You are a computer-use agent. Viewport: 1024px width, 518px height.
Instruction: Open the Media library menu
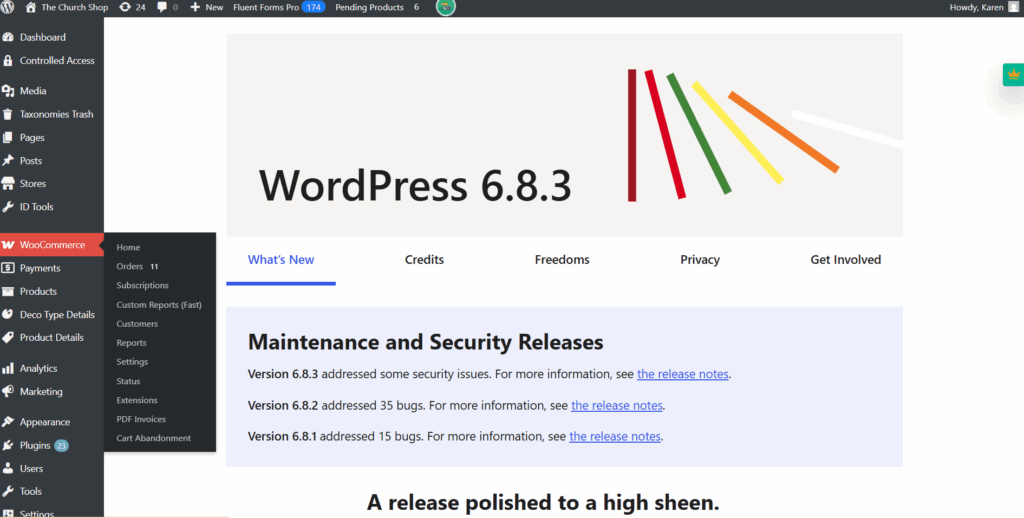[33, 91]
